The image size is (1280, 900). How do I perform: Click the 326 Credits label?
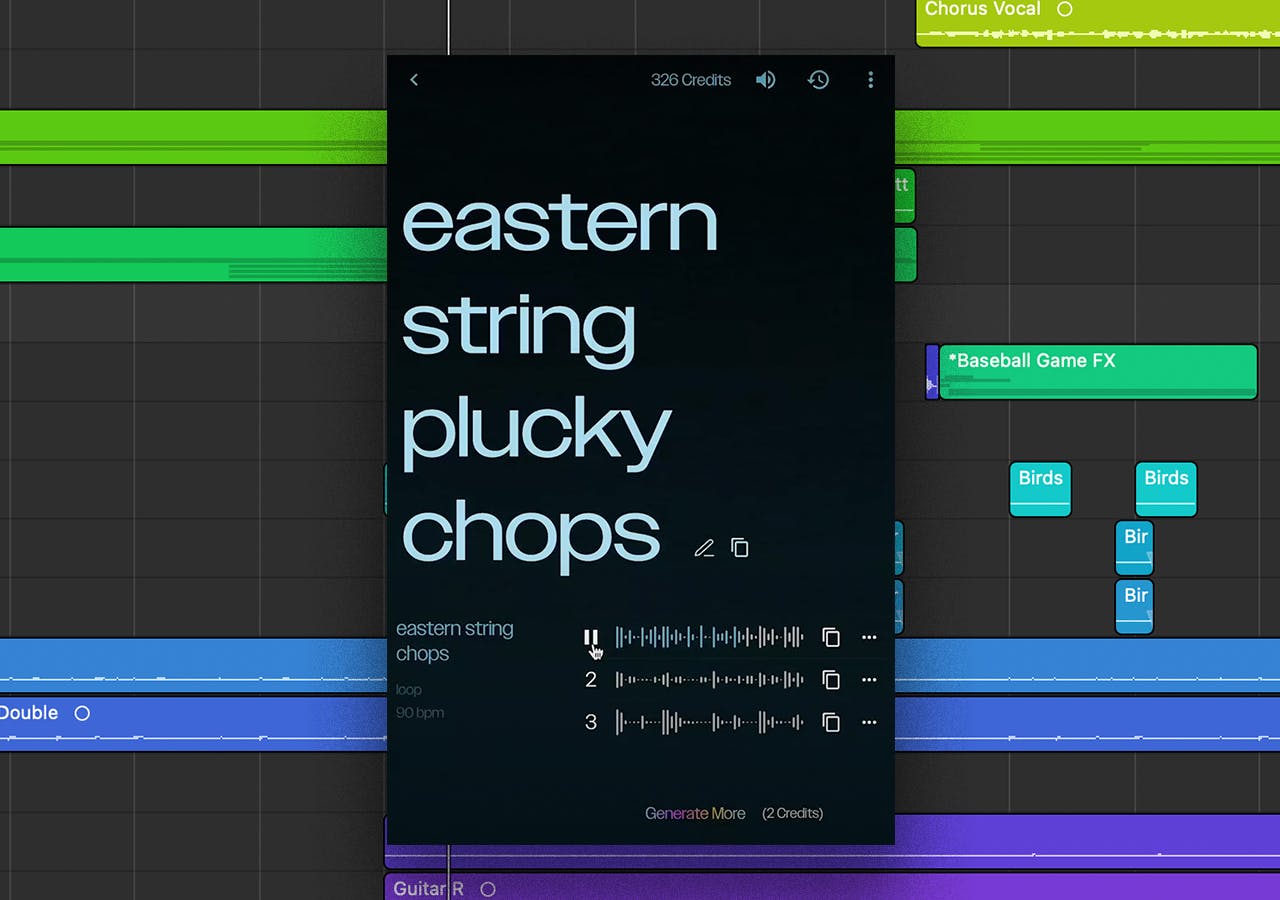click(691, 80)
